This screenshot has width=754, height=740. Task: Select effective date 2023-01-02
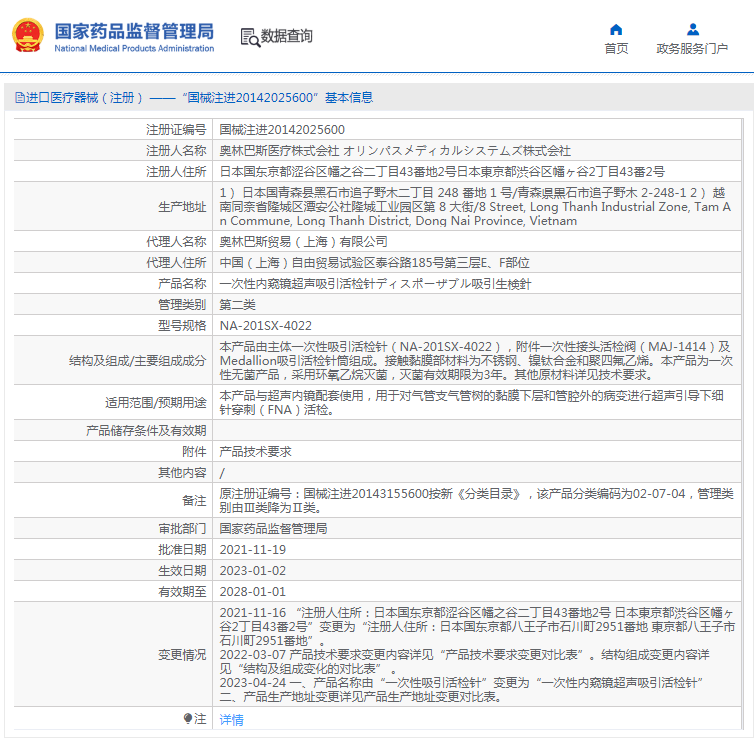(252, 571)
